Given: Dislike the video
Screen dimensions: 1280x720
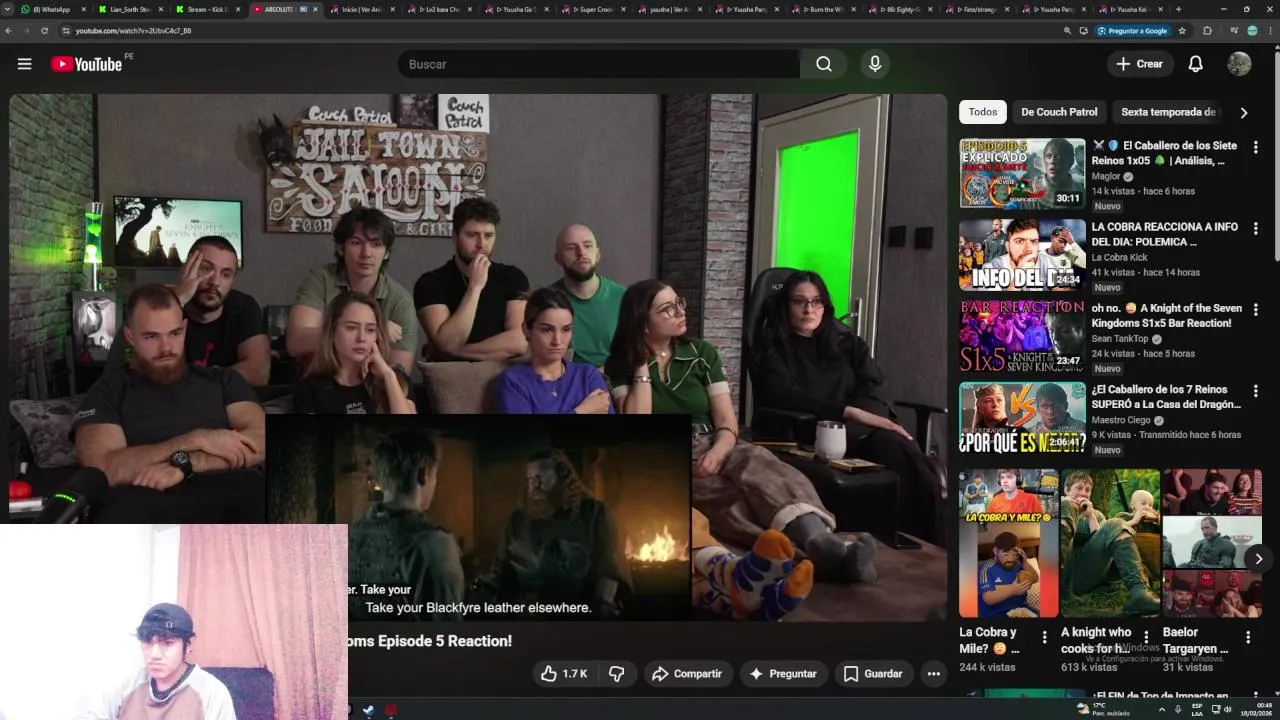Looking at the screenshot, I should (x=617, y=674).
